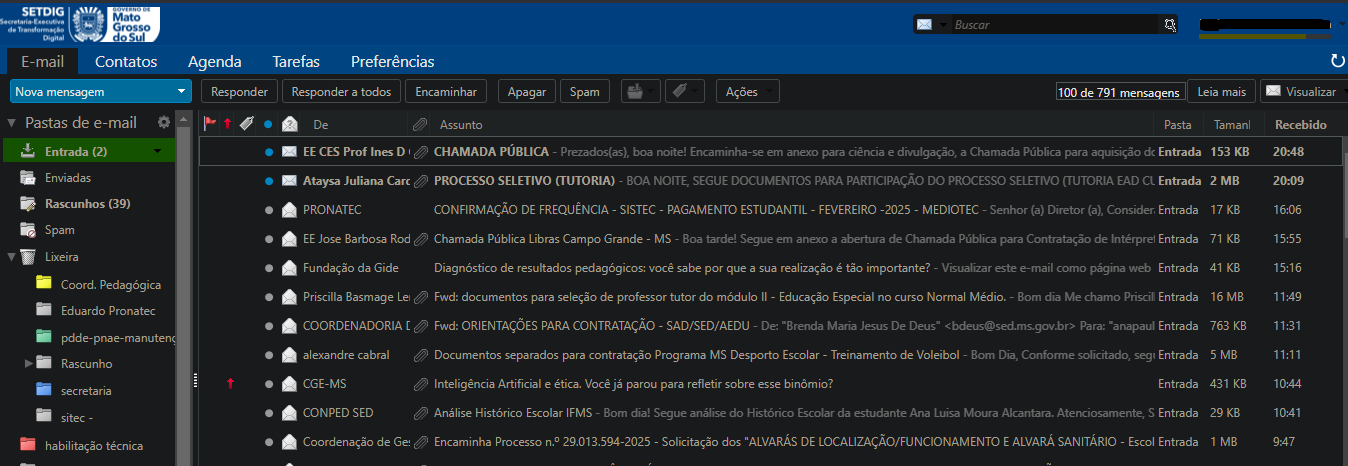Click the Responder a todos button
The height and width of the screenshot is (466, 1348).
340,92
